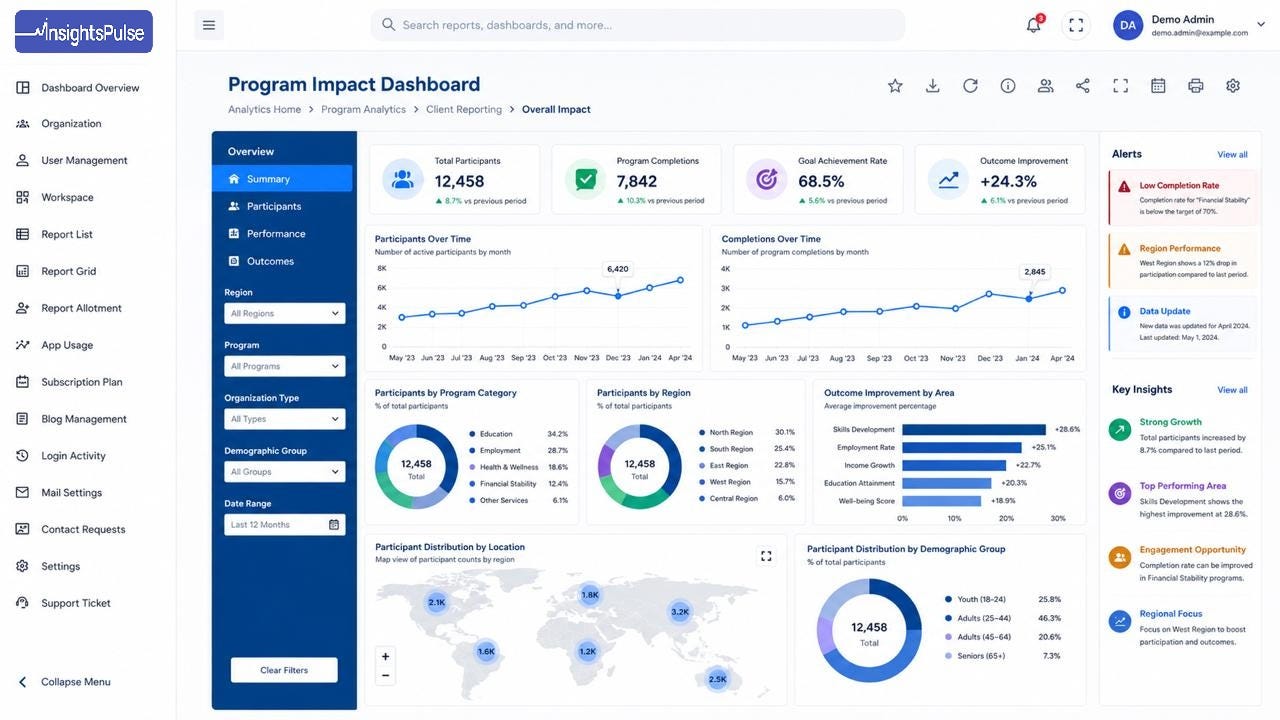Open the Demographic Group dropdown
The height and width of the screenshot is (720, 1280).
(x=285, y=472)
